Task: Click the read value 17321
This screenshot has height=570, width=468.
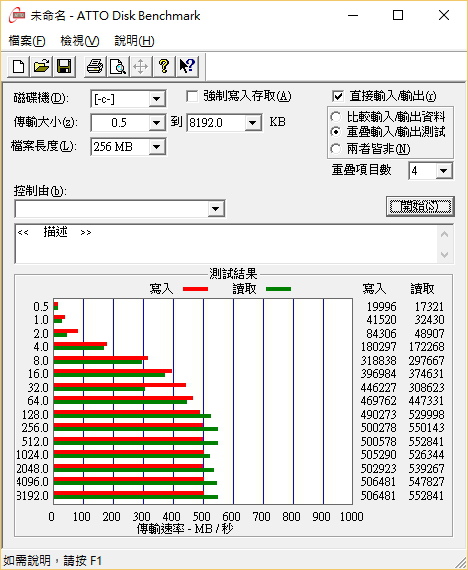Action: (429, 307)
